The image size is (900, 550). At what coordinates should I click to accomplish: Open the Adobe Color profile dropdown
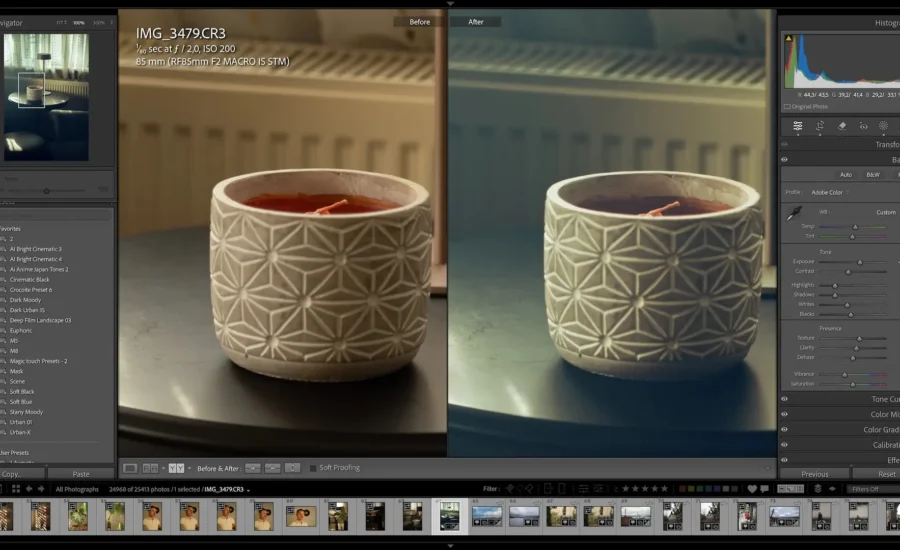point(826,192)
